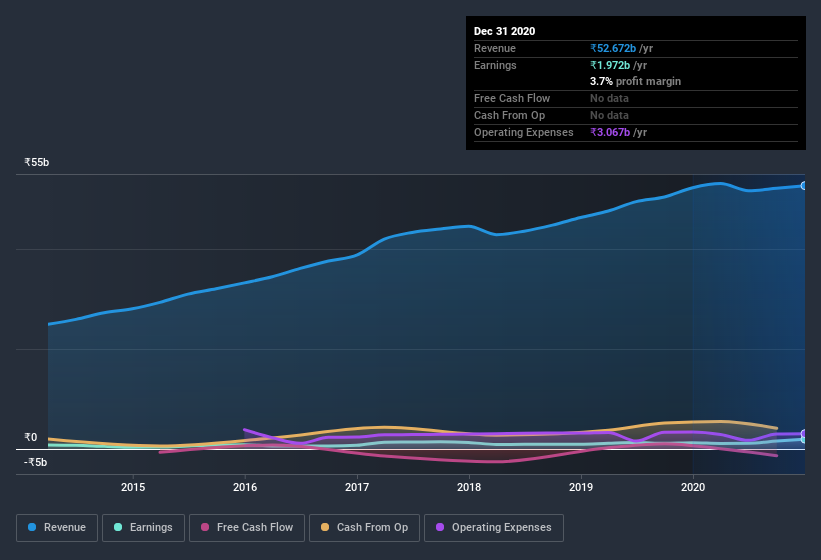Click the ₹1.972b earnings value
Screen dimensions: 821x560
click(610, 65)
